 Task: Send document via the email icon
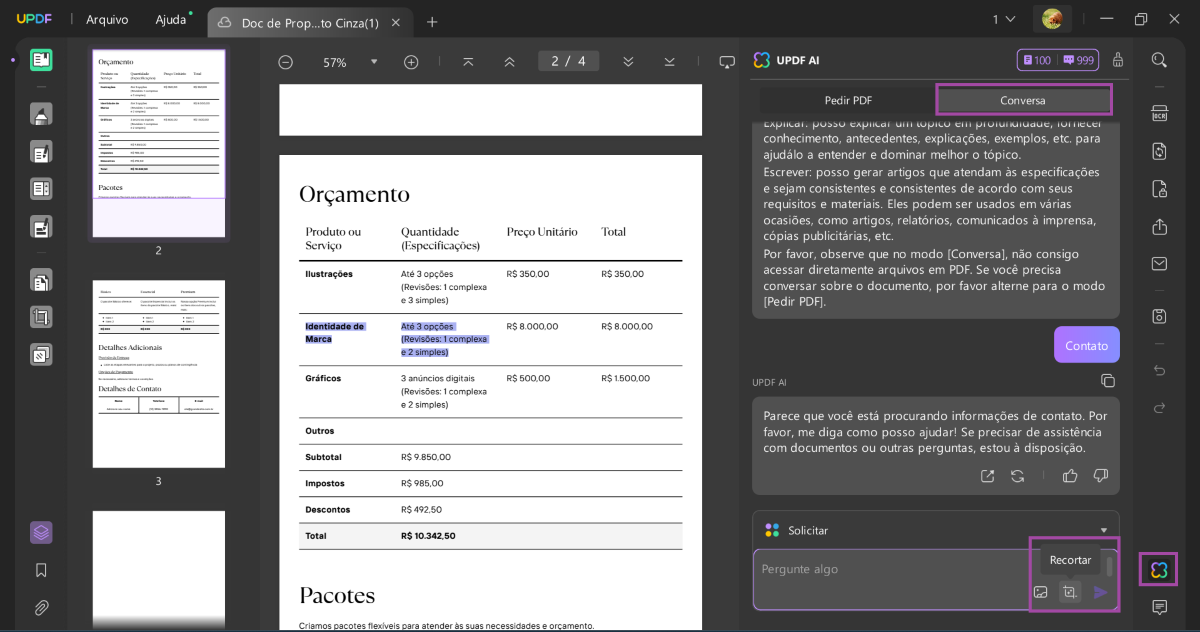point(1159,263)
